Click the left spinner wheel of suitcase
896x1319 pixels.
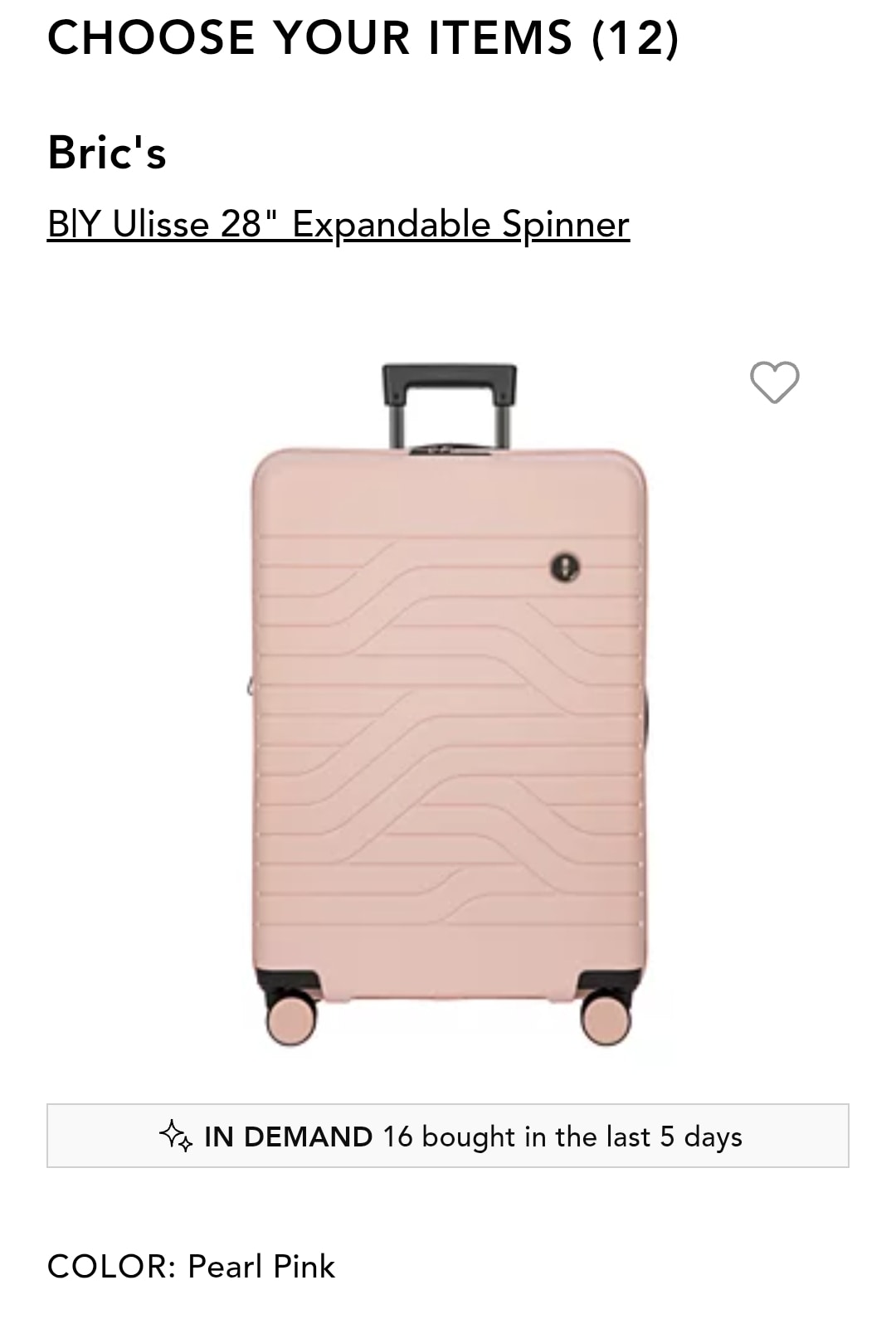(x=291, y=1017)
